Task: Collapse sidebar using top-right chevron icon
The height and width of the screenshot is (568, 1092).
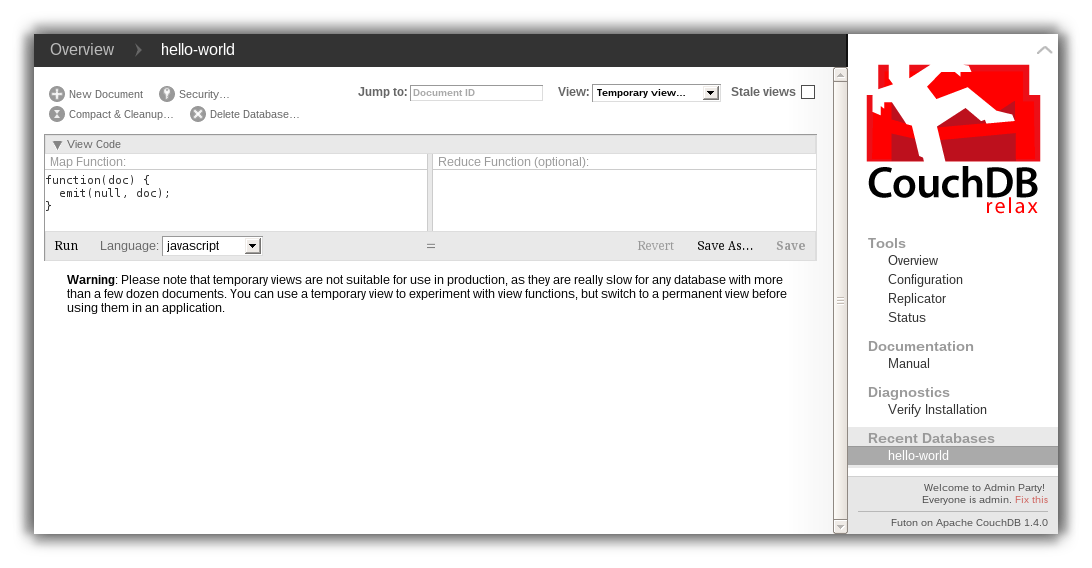Action: click(x=1044, y=50)
